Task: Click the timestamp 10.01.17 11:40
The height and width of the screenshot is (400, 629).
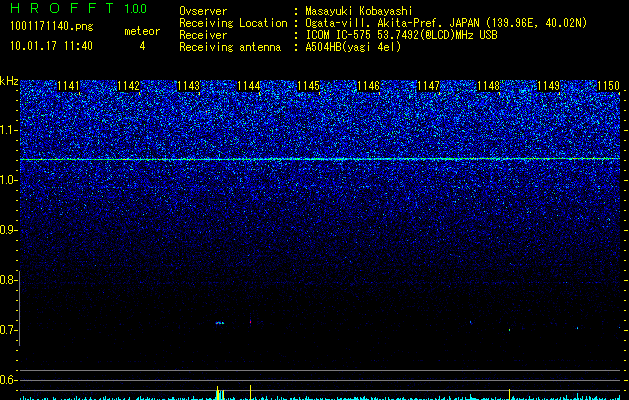Action: click(x=51, y=46)
